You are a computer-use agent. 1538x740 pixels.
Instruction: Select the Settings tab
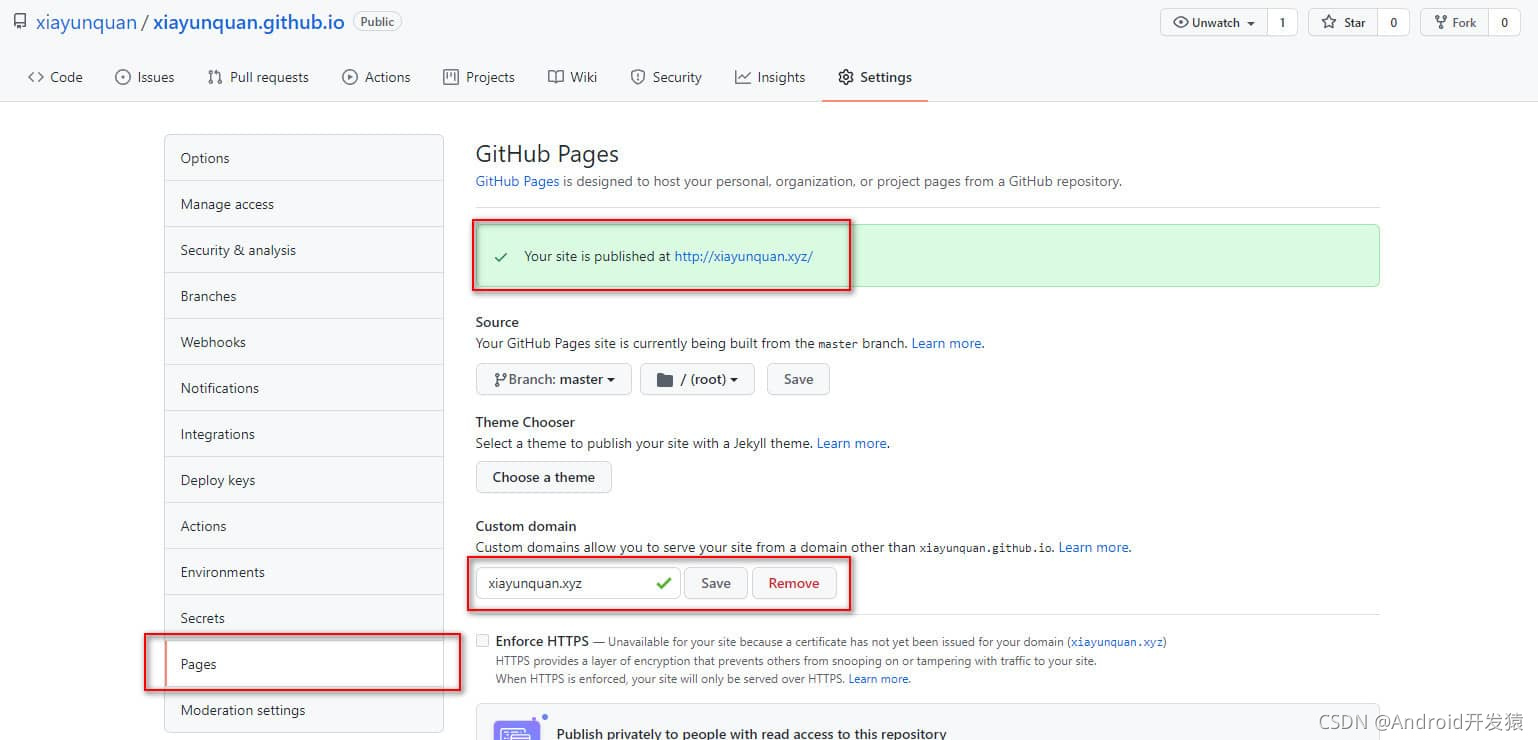click(875, 77)
